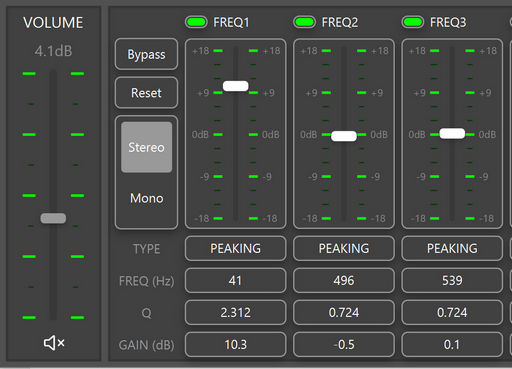The width and height of the screenshot is (512, 369).
Task: Click the FREQ3 gain slider handle
Action: pyautogui.click(x=452, y=133)
